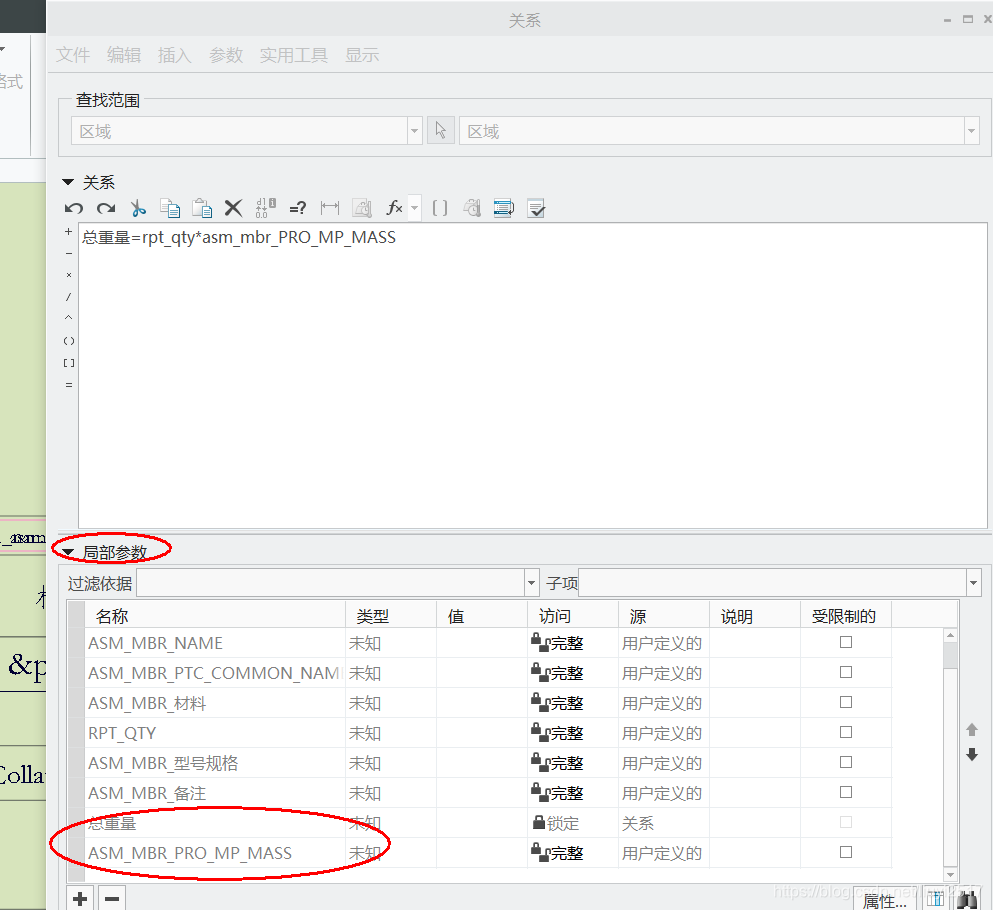Open the 文件 menu
Screen dimensions: 993x910
tap(73, 55)
